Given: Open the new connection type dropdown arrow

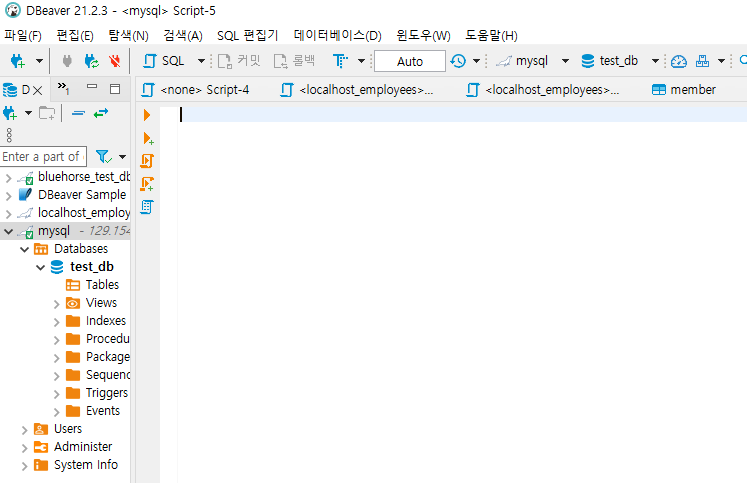Looking at the screenshot, I should (39, 61).
